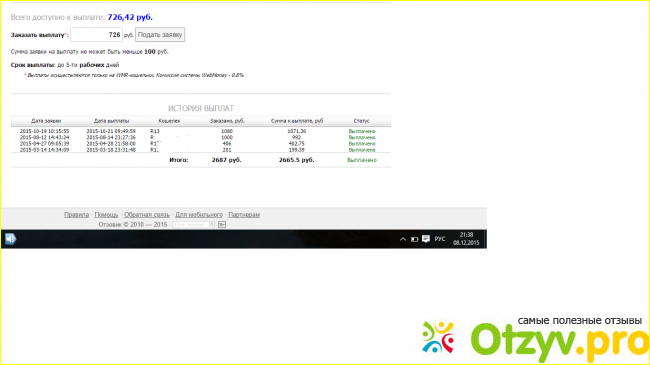
Task: Open the taskbar clock showing 21:38
Action: tap(466, 238)
